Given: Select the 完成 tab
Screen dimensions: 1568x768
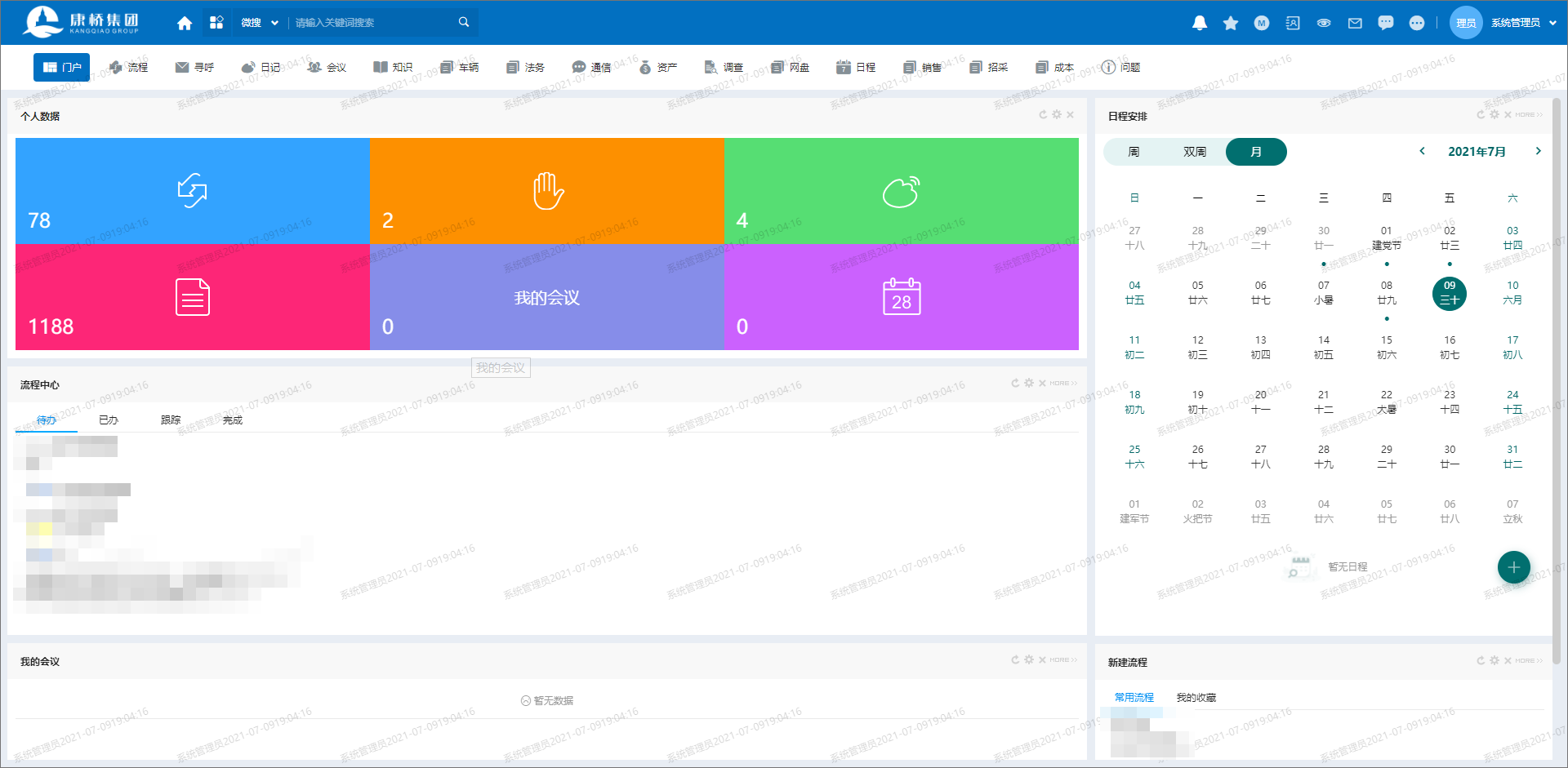Looking at the screenshot, I should 233,420.
